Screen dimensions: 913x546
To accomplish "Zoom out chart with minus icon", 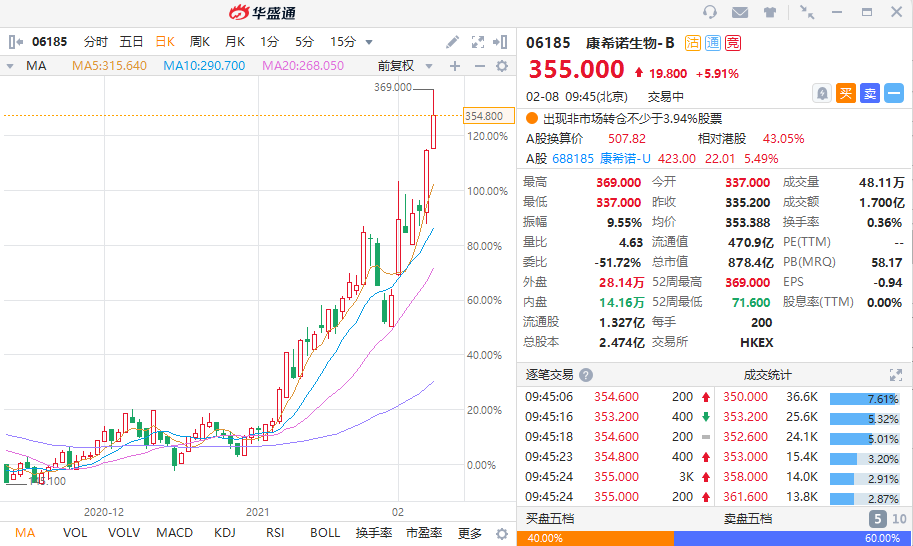I will (x=479, y=66).
